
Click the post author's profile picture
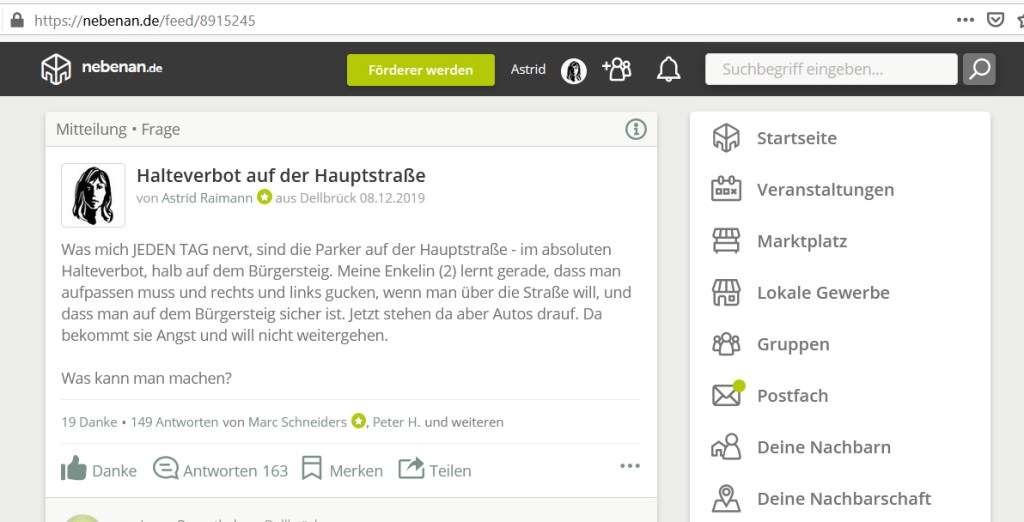point(93,195)
